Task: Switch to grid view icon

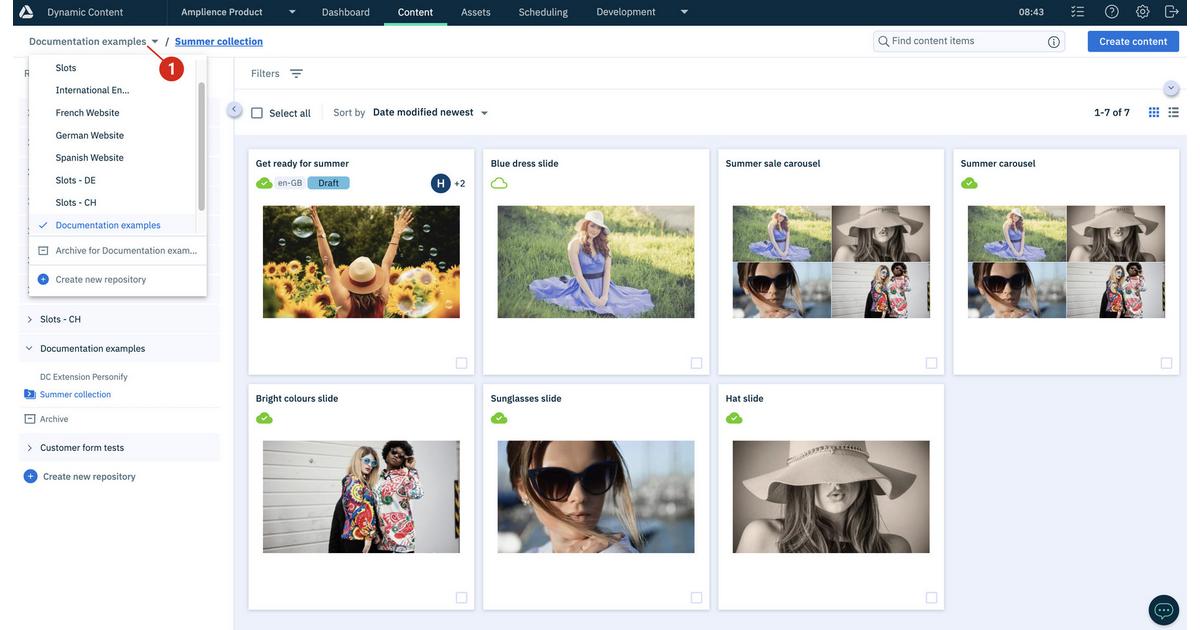Action: (x=1154, y=113)
